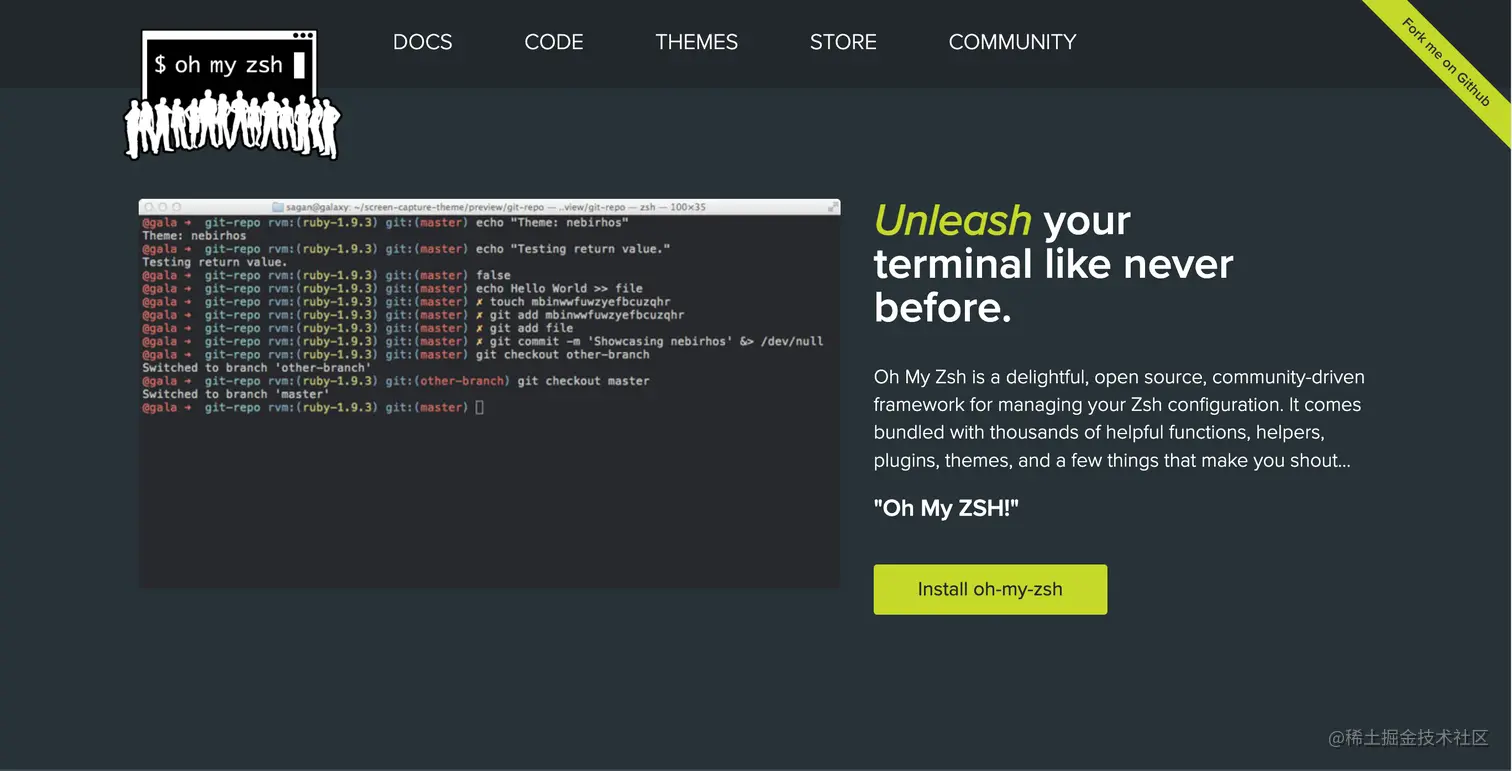The height and width of the screenshot is (771, 1512).
Task: Click the "Oh My ZSH!" quote text
Action: pyautogui.click(x=946, y=508)
